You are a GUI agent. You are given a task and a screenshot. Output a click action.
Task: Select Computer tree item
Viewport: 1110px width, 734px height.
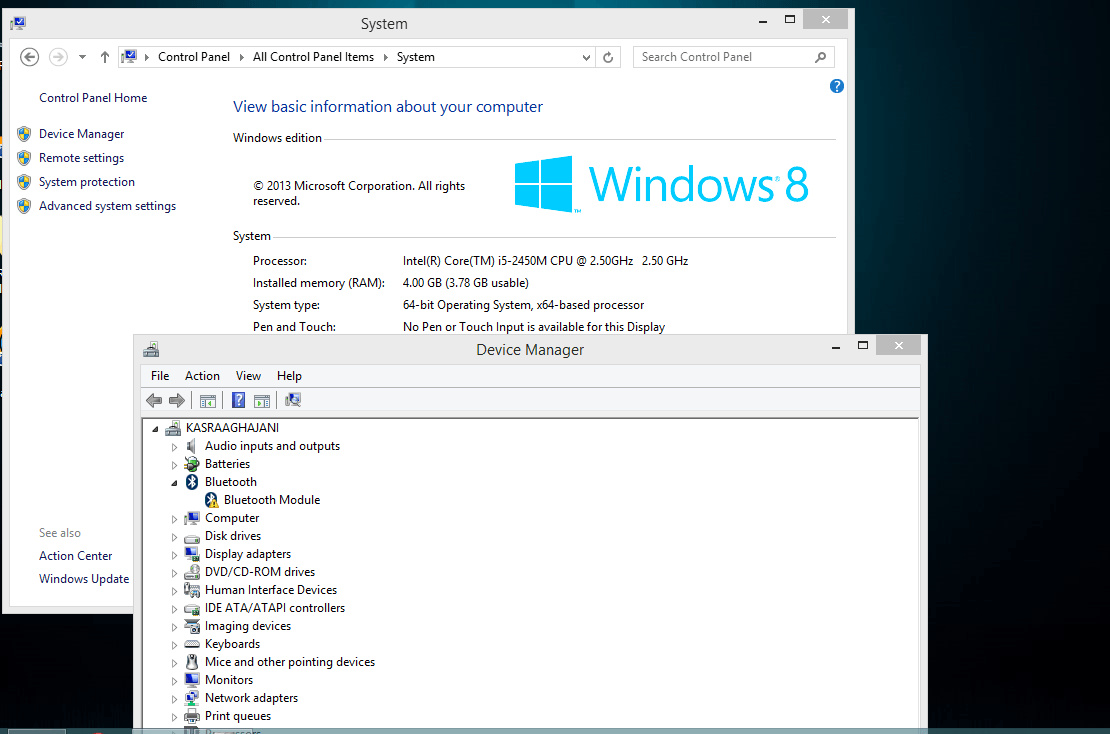click(x=232, y=518)
